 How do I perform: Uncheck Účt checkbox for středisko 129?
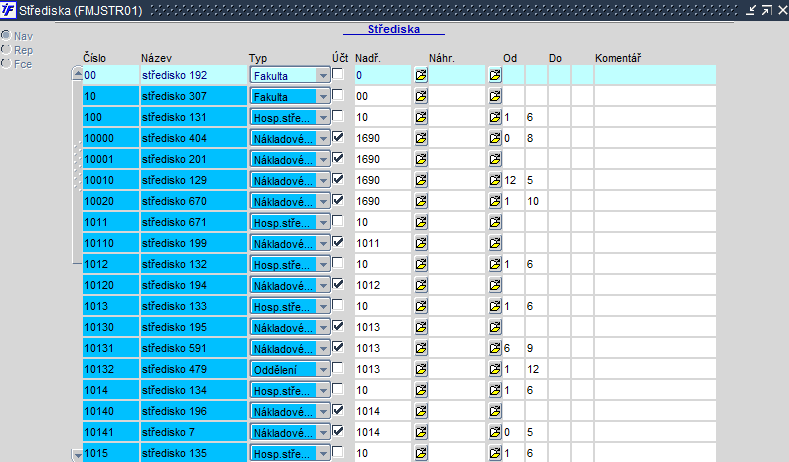(338, 179)
